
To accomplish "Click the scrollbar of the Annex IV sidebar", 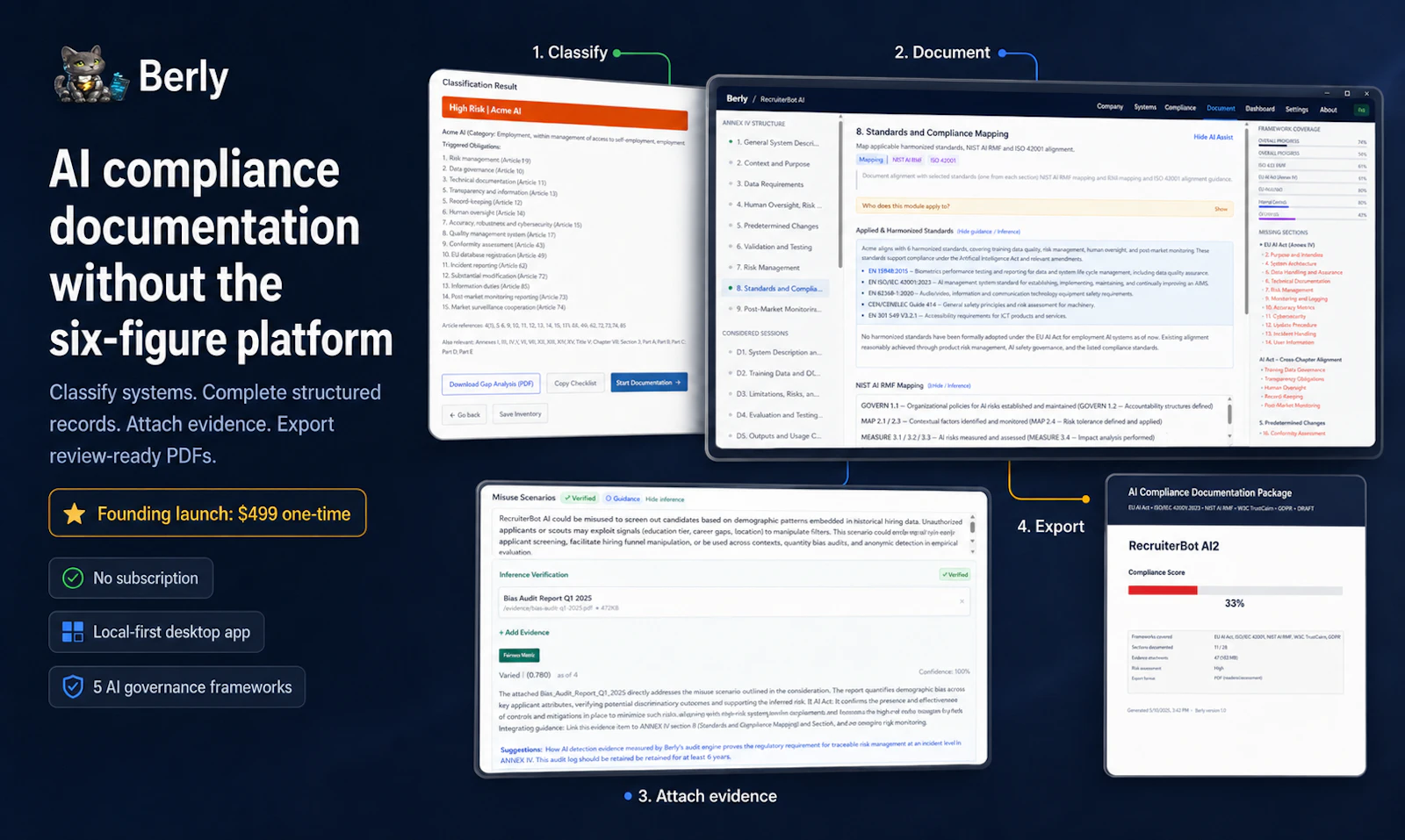I will coord(841,193).
